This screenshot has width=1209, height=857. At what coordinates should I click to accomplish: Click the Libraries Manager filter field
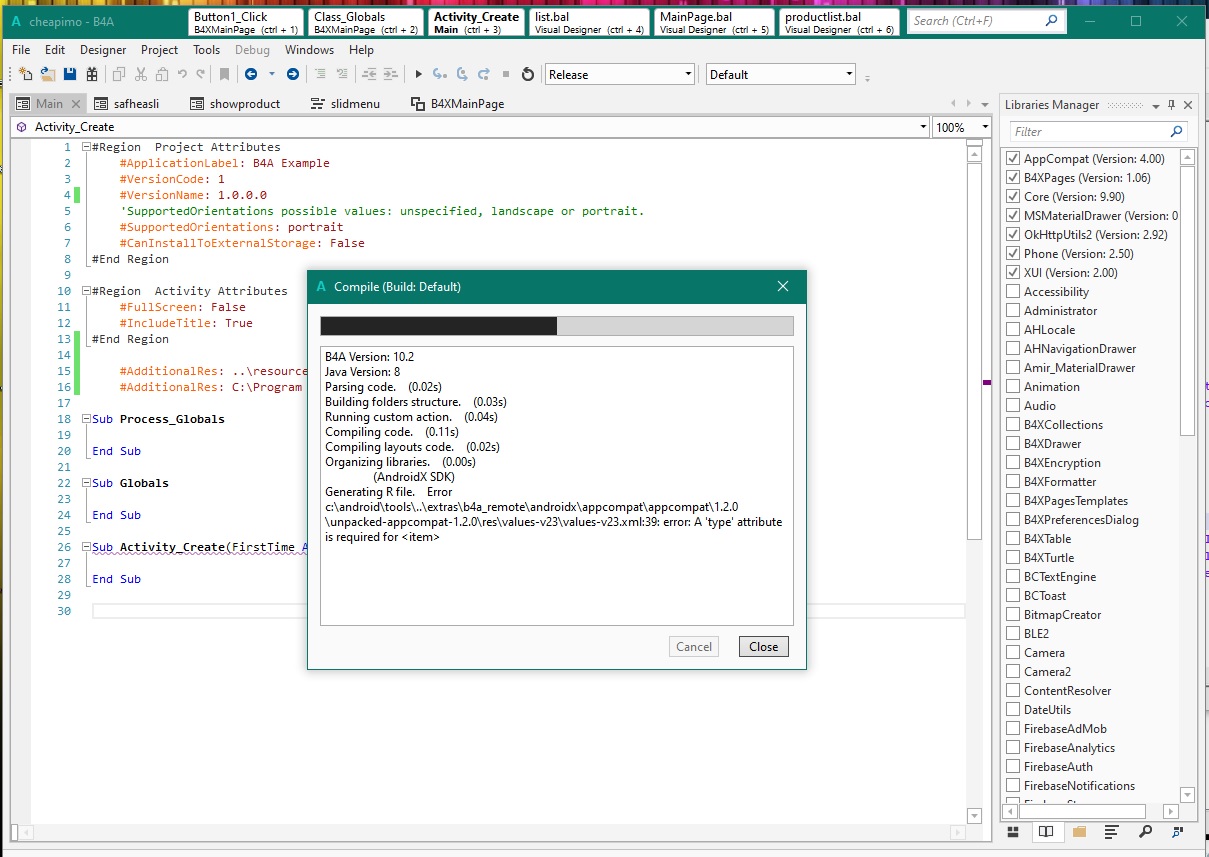(1088, 132)
